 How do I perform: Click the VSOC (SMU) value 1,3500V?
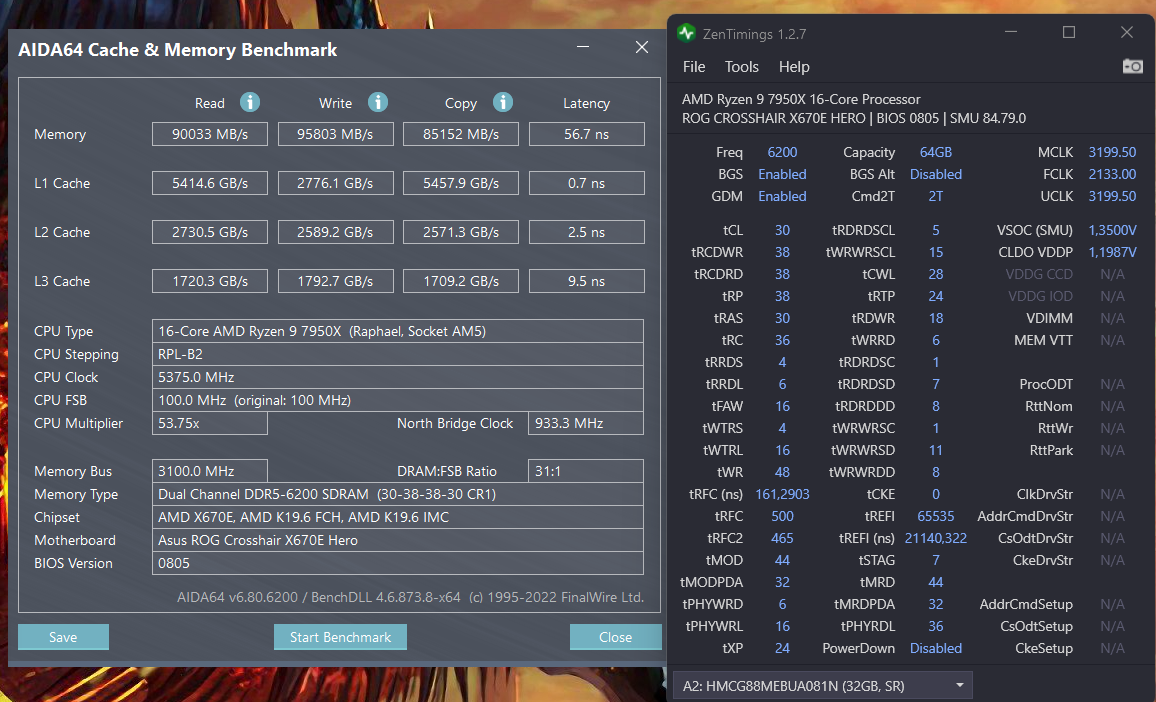(1112, 230)
